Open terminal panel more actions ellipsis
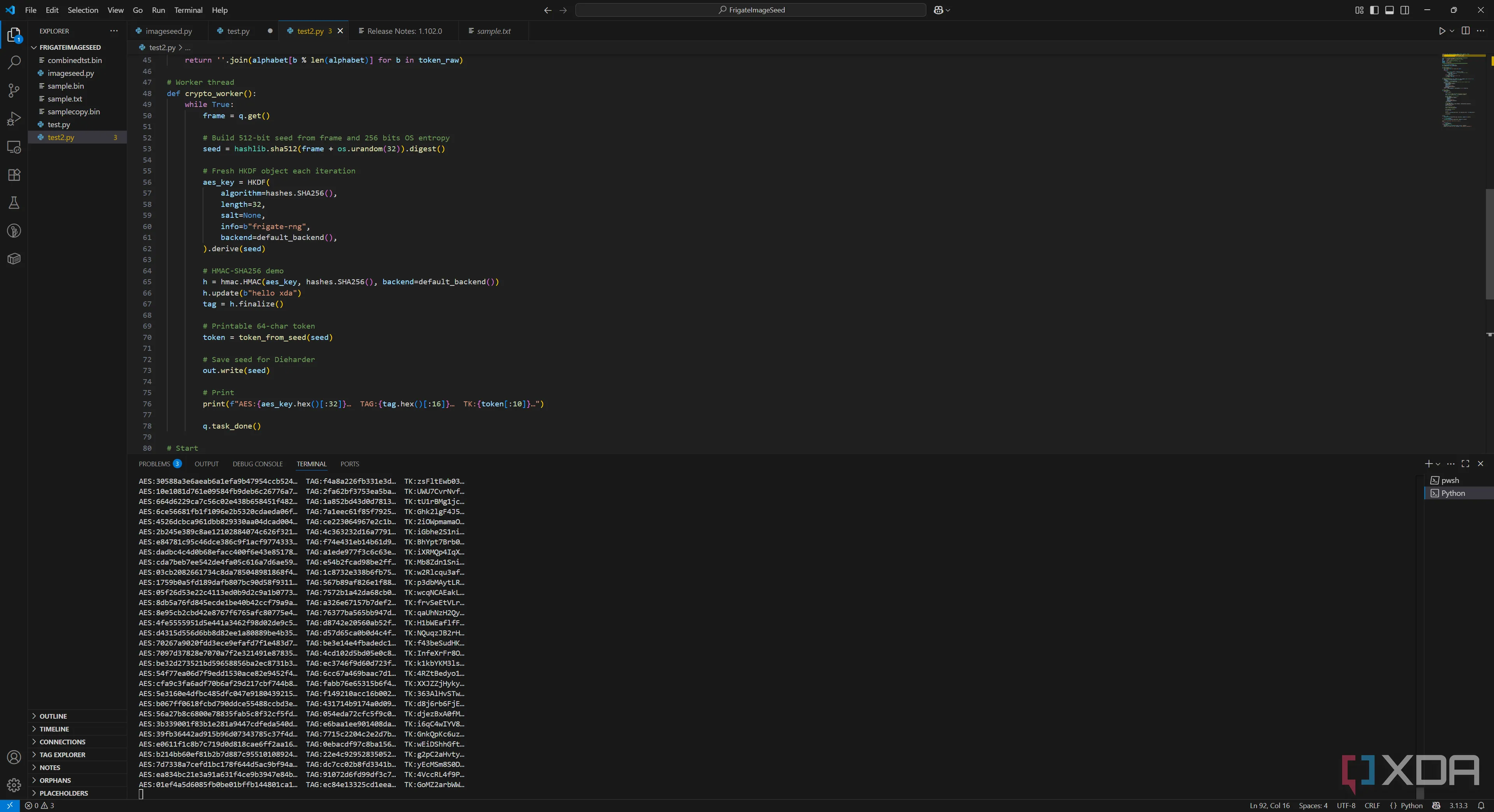The height and width of the screenshot is (812, 1494). click(x=1450, y=464)
